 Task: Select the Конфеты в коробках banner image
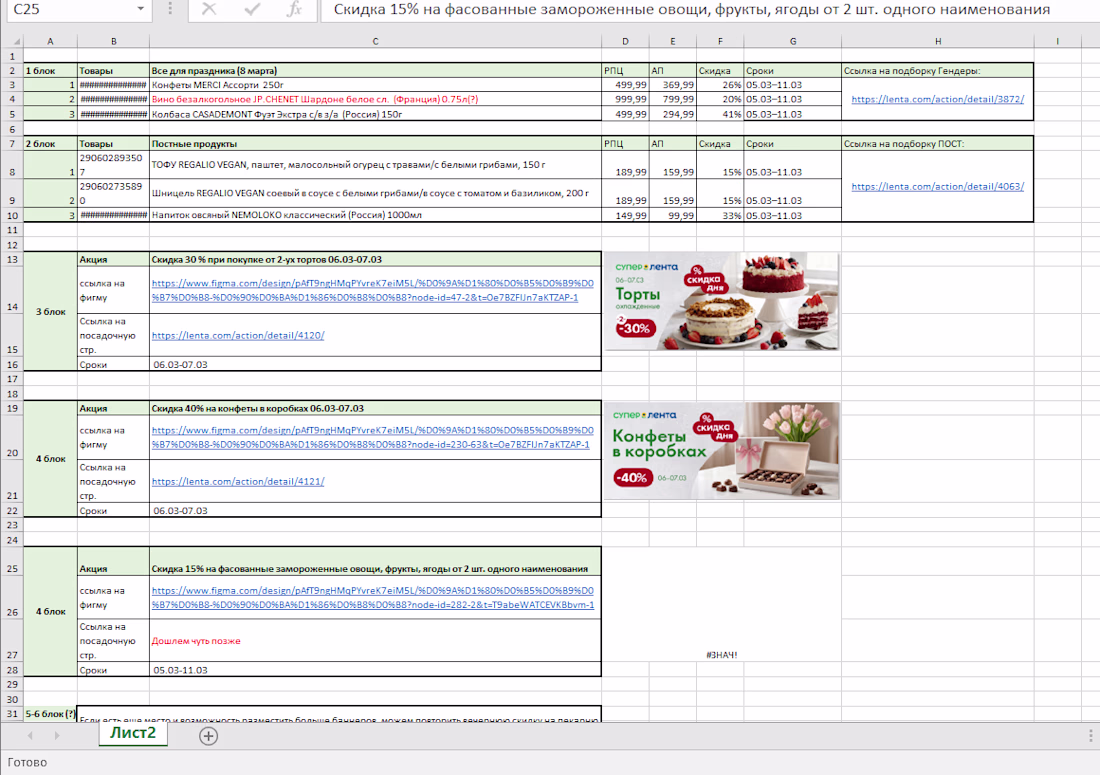coord(721,451)
